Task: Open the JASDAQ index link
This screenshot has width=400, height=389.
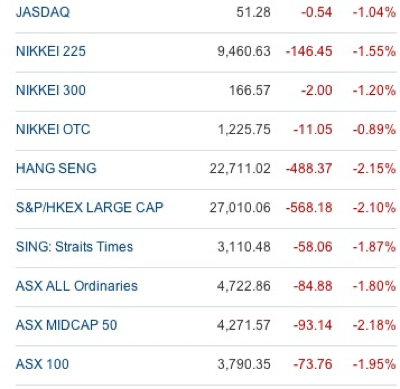Action: tap(43, 12)
